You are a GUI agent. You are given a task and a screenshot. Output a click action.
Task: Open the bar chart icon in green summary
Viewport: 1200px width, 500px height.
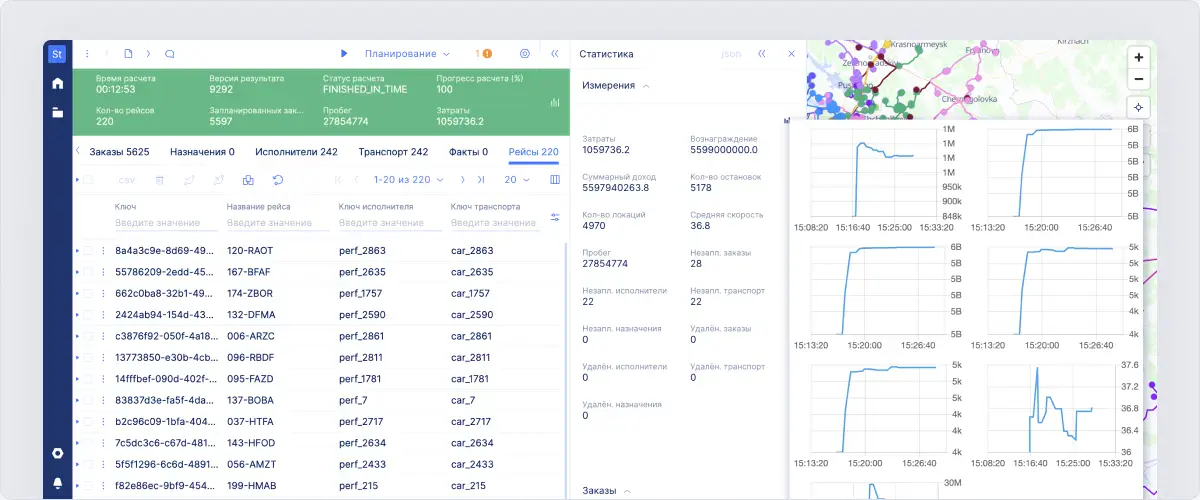[555, 103]
